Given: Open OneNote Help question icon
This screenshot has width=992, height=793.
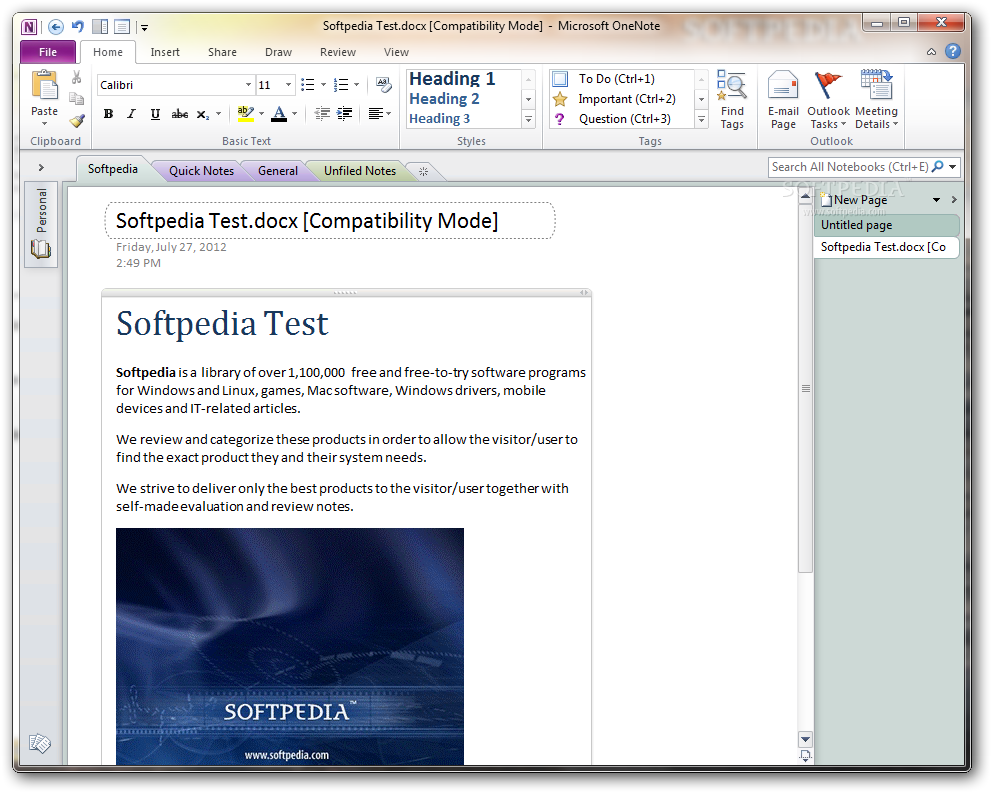Looking at the screenshot, I should (953, 51).
